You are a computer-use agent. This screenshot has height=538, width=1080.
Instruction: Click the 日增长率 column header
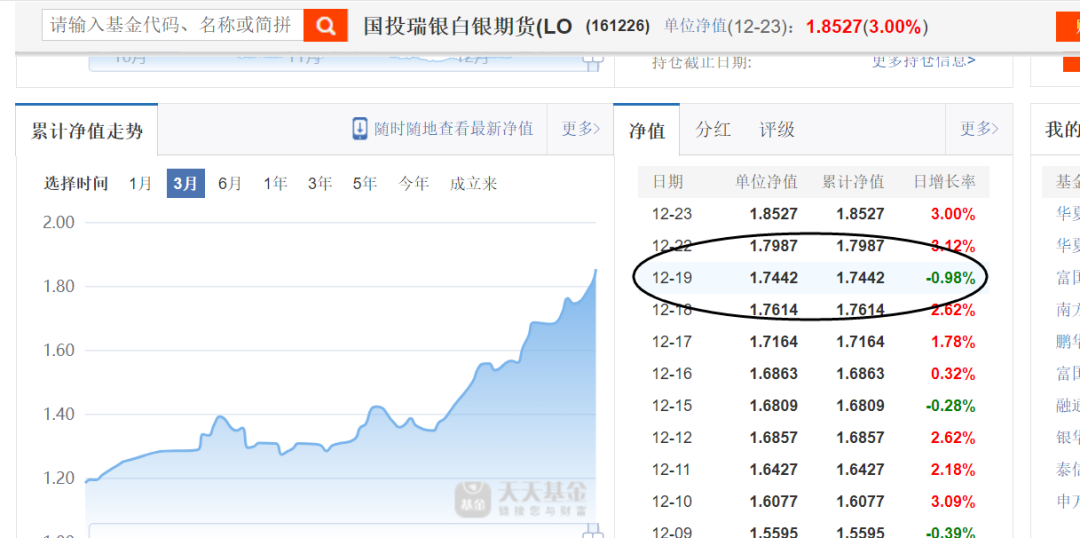pyautogui.click(x=944, y=182)
